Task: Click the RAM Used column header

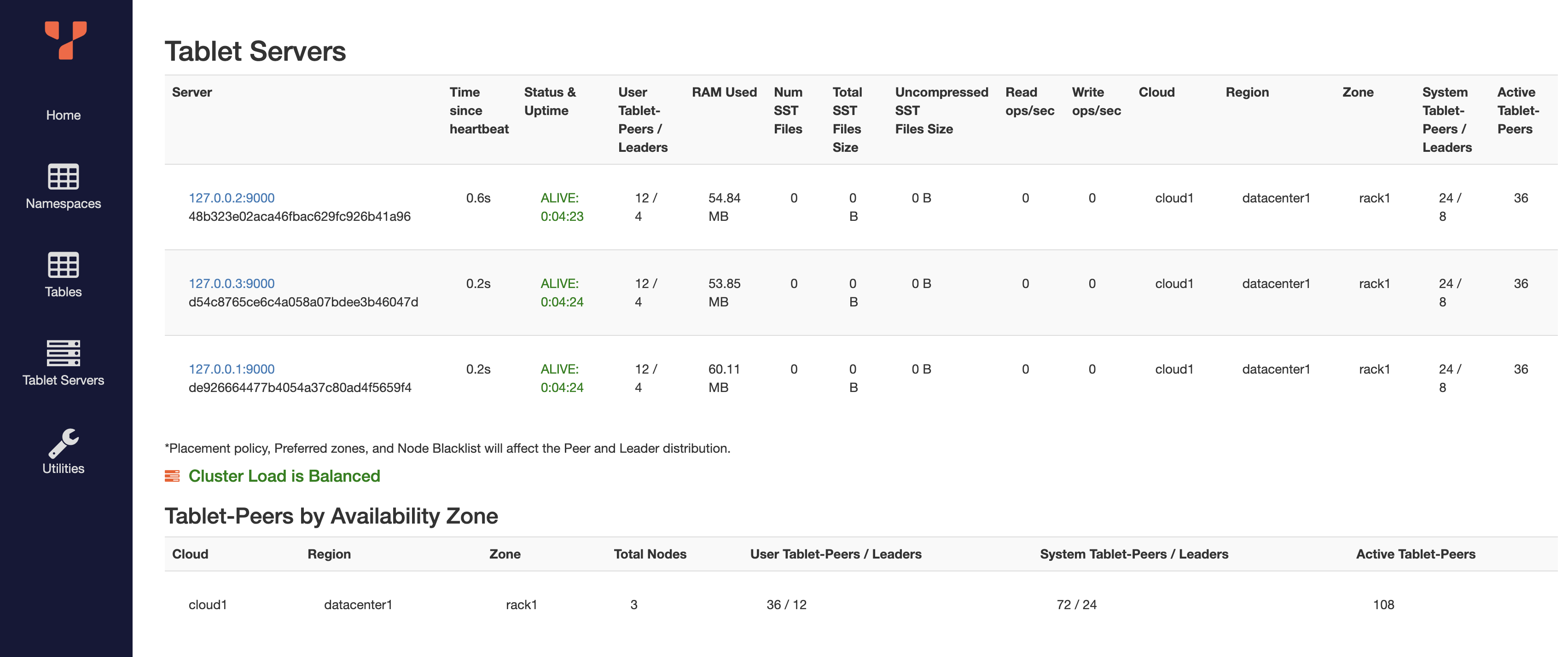Action: click(724, 92)
